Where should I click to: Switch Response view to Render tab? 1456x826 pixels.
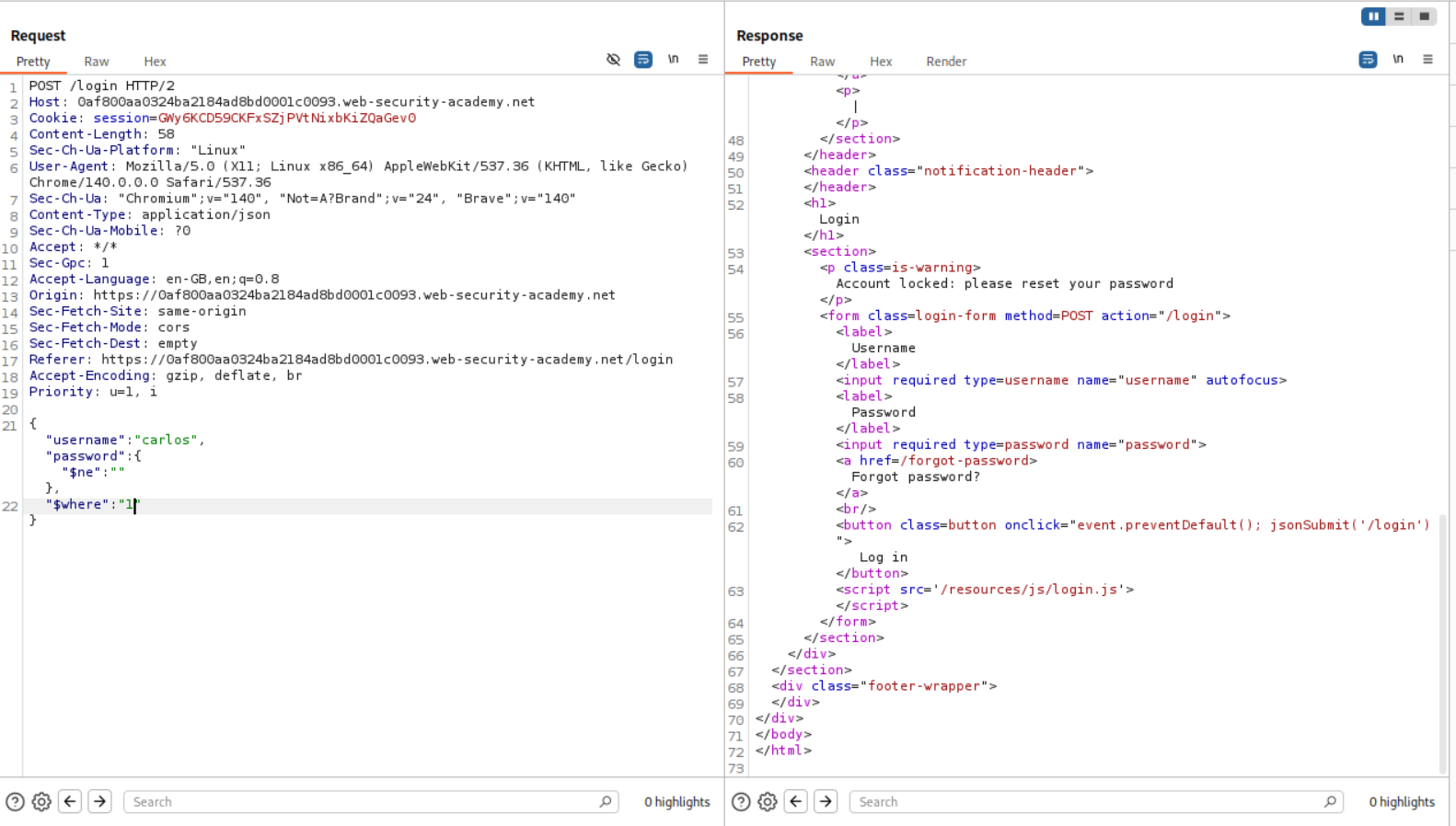tap(946, 62)
